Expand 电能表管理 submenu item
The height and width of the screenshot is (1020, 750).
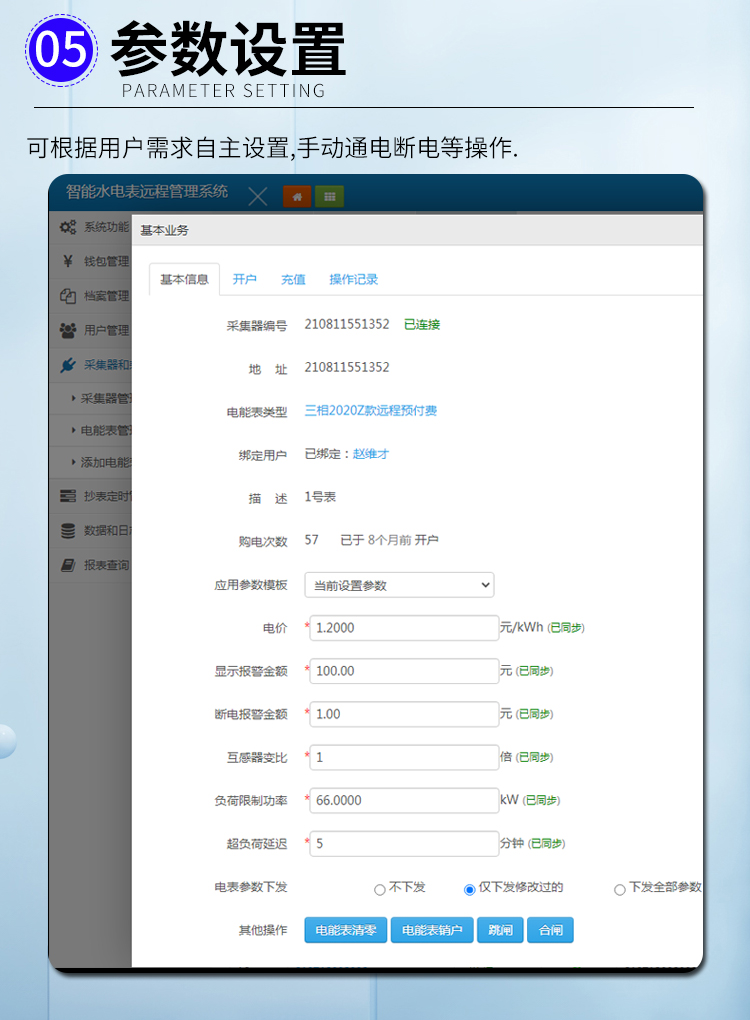[x=91, y=430]
